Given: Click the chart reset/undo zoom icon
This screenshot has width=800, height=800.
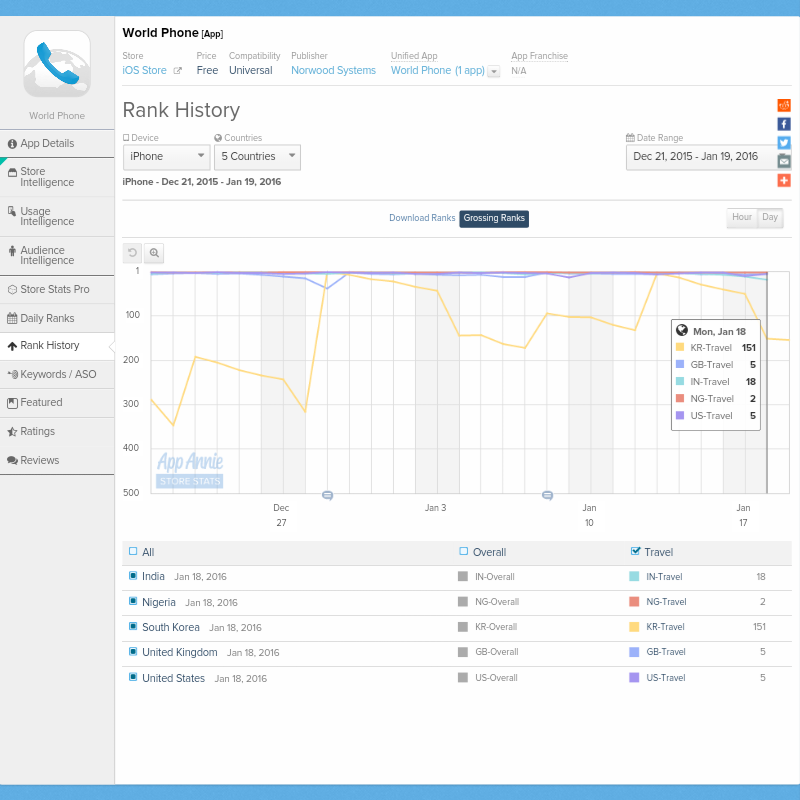Looking at the screenshot, I should point(132,253).
